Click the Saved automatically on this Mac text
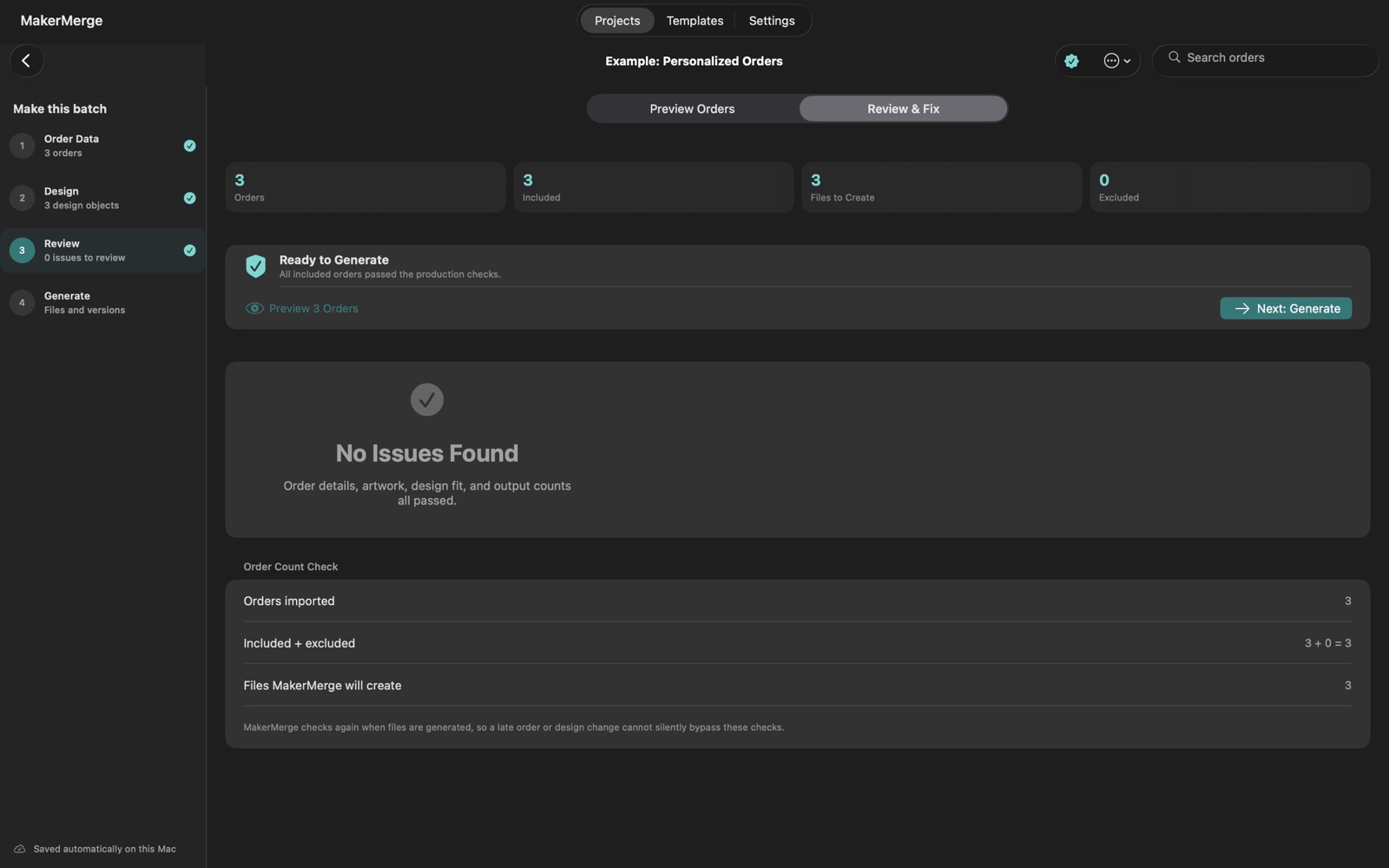 (104, 849)
